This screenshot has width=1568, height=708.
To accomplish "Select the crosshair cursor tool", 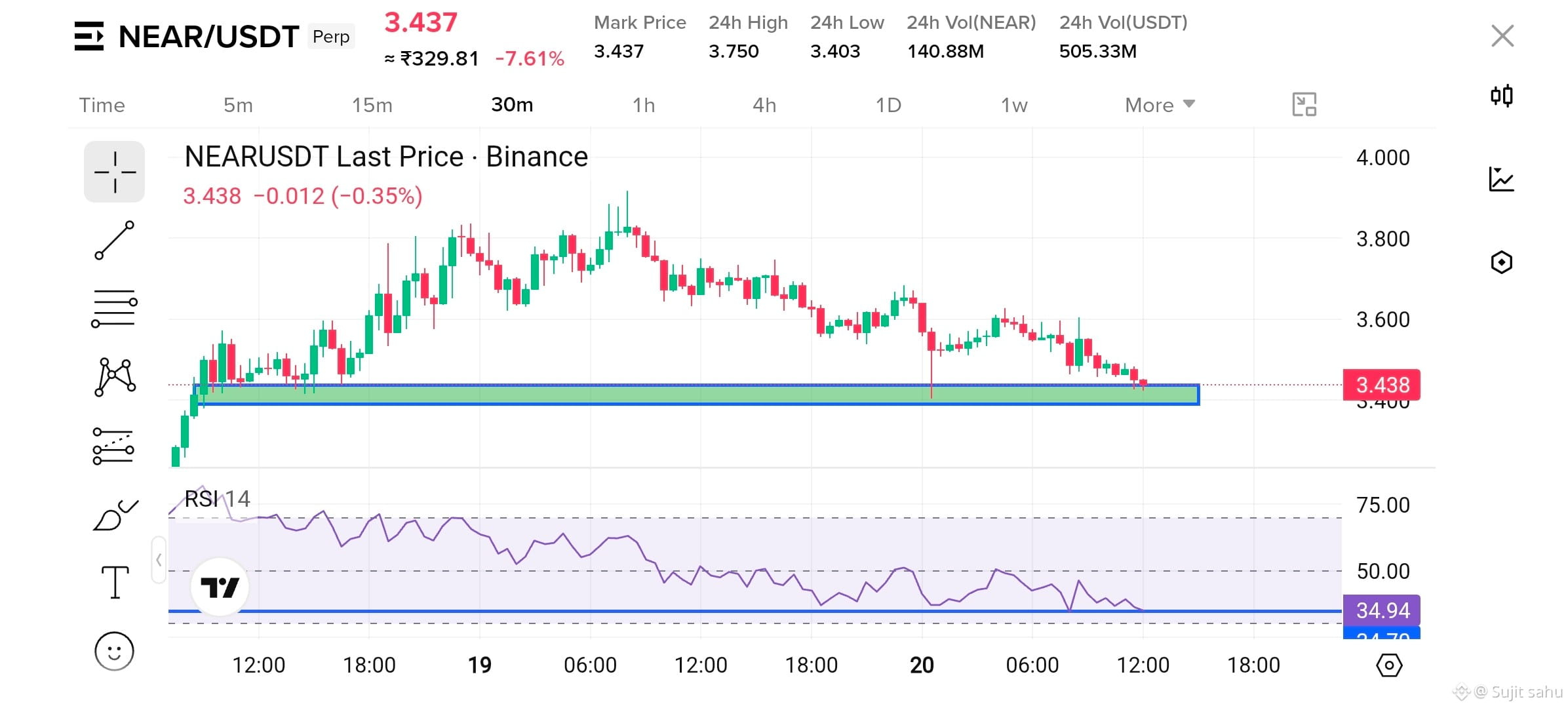I will 114,172.
